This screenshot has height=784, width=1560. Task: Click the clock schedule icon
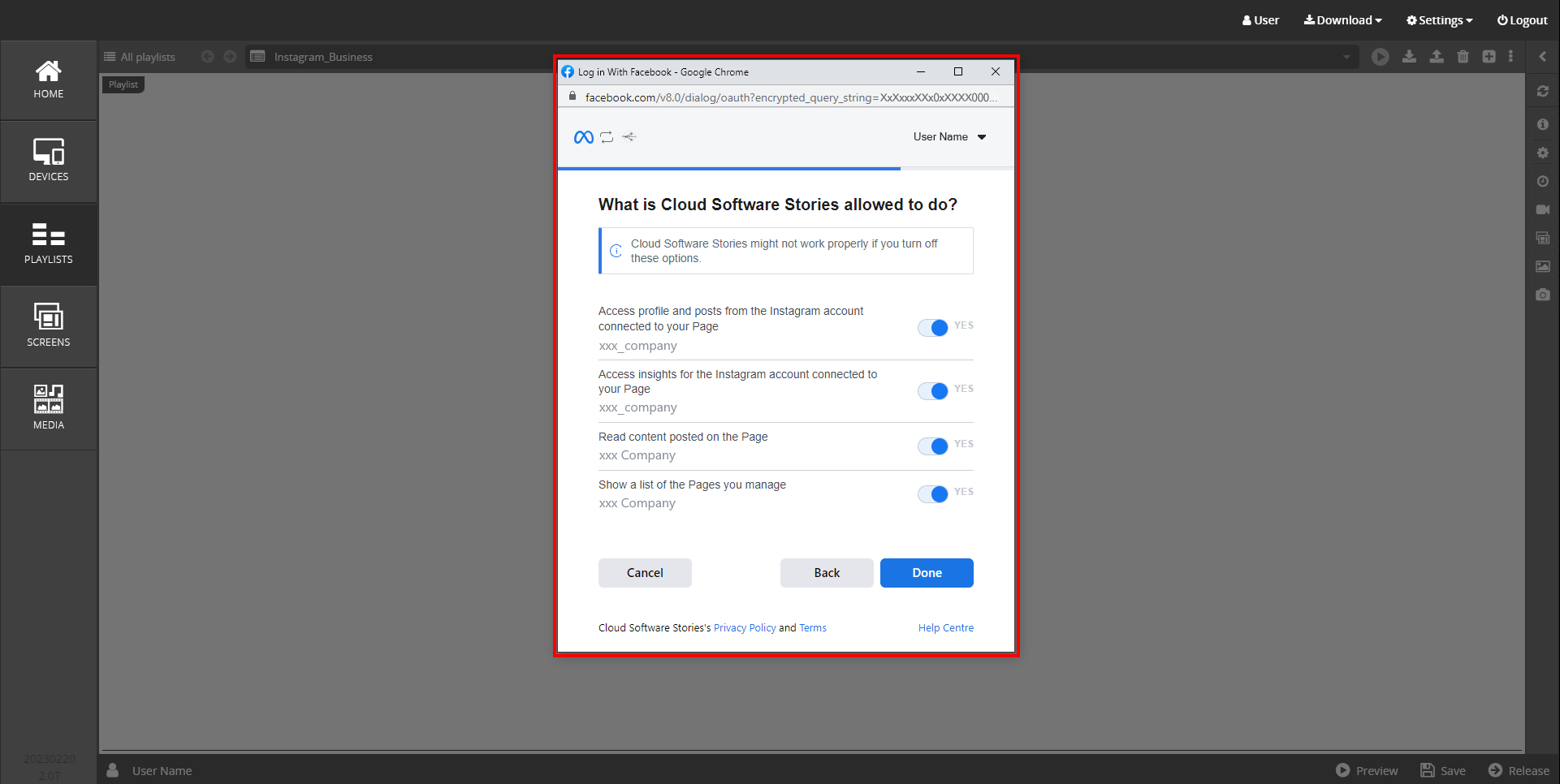[x=1543, y=181]
